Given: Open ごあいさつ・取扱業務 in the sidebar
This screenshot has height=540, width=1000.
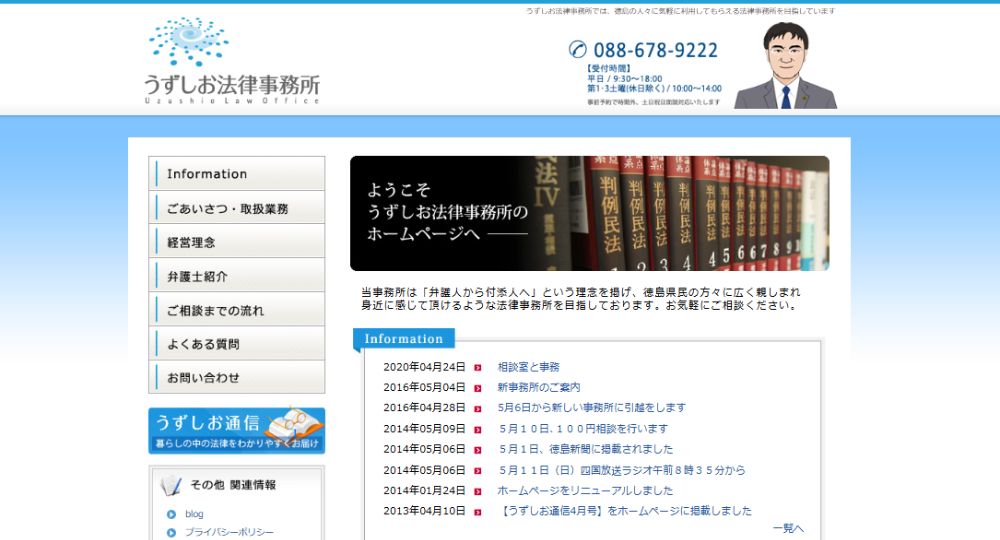Looking at the screenshot, I should (x=237, y=208).
